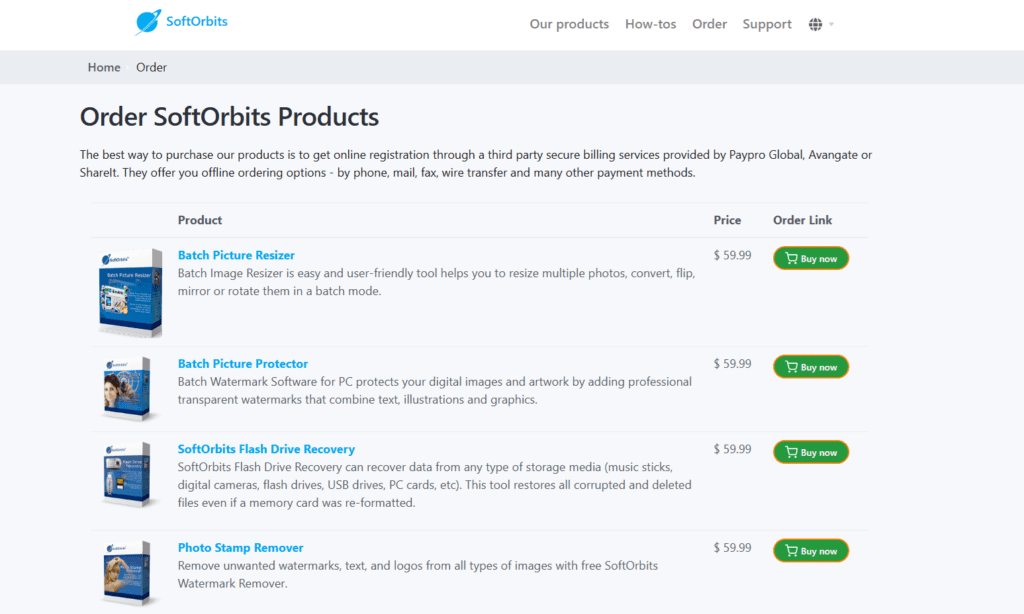Open the Our products menu
This screenshot has height=614, width=1024.
coord(569,24)
